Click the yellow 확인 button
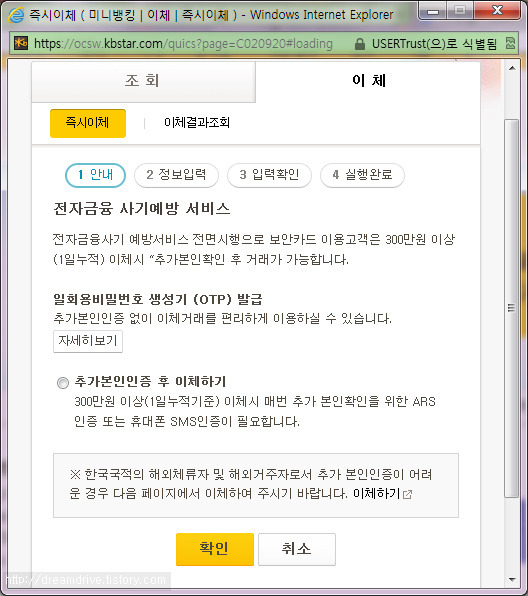Viewport: 528px width, 596px height. coord(215,549)
